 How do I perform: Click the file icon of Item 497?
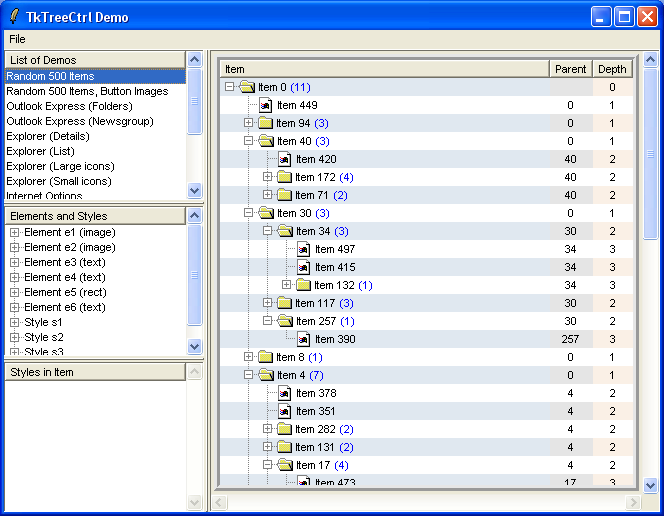[304, 249]
